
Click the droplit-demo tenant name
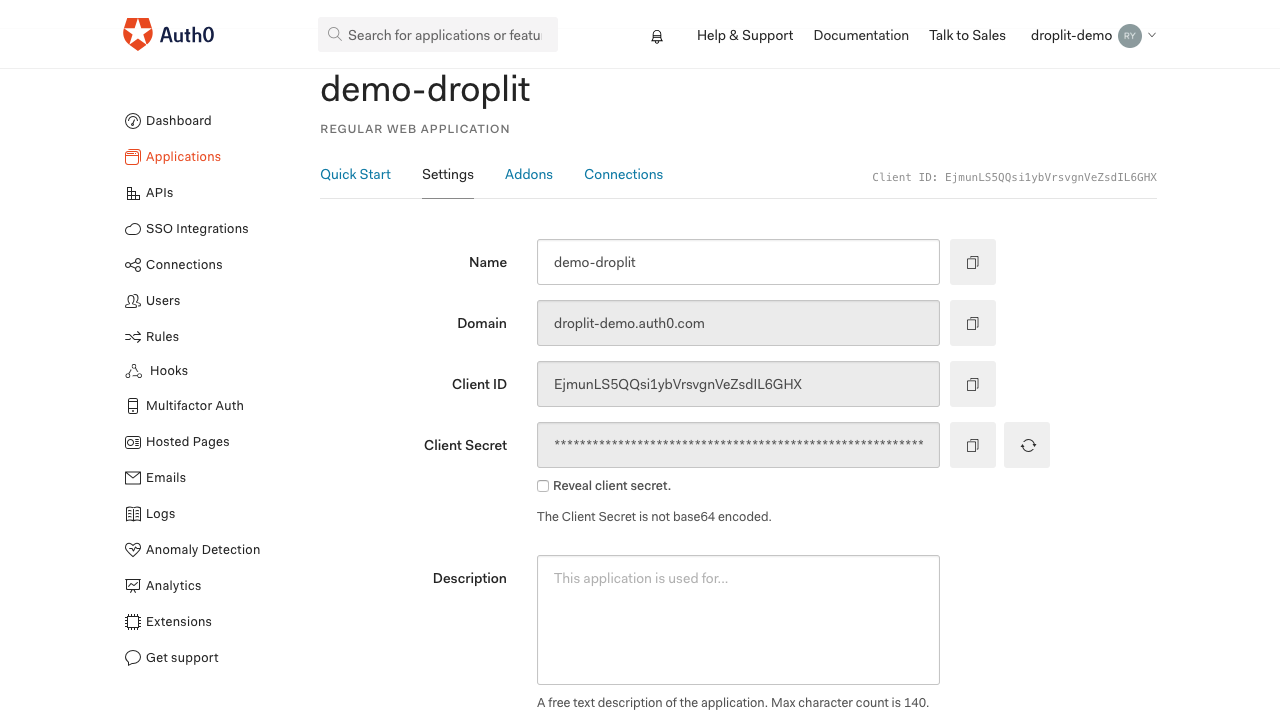coord(1071,35)
